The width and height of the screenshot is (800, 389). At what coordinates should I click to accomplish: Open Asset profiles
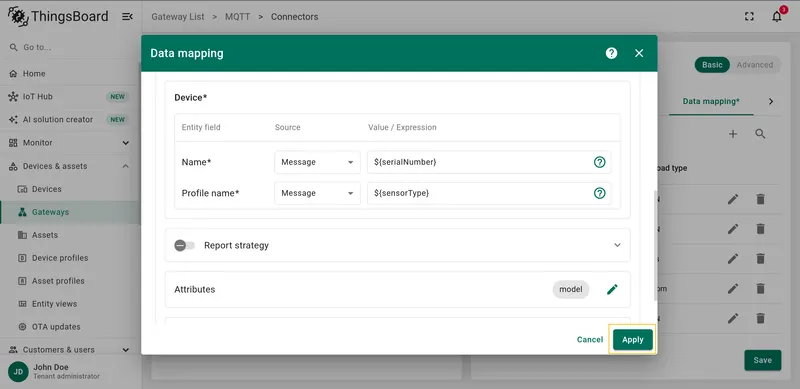pyautogui.click(x=69, y=281)
